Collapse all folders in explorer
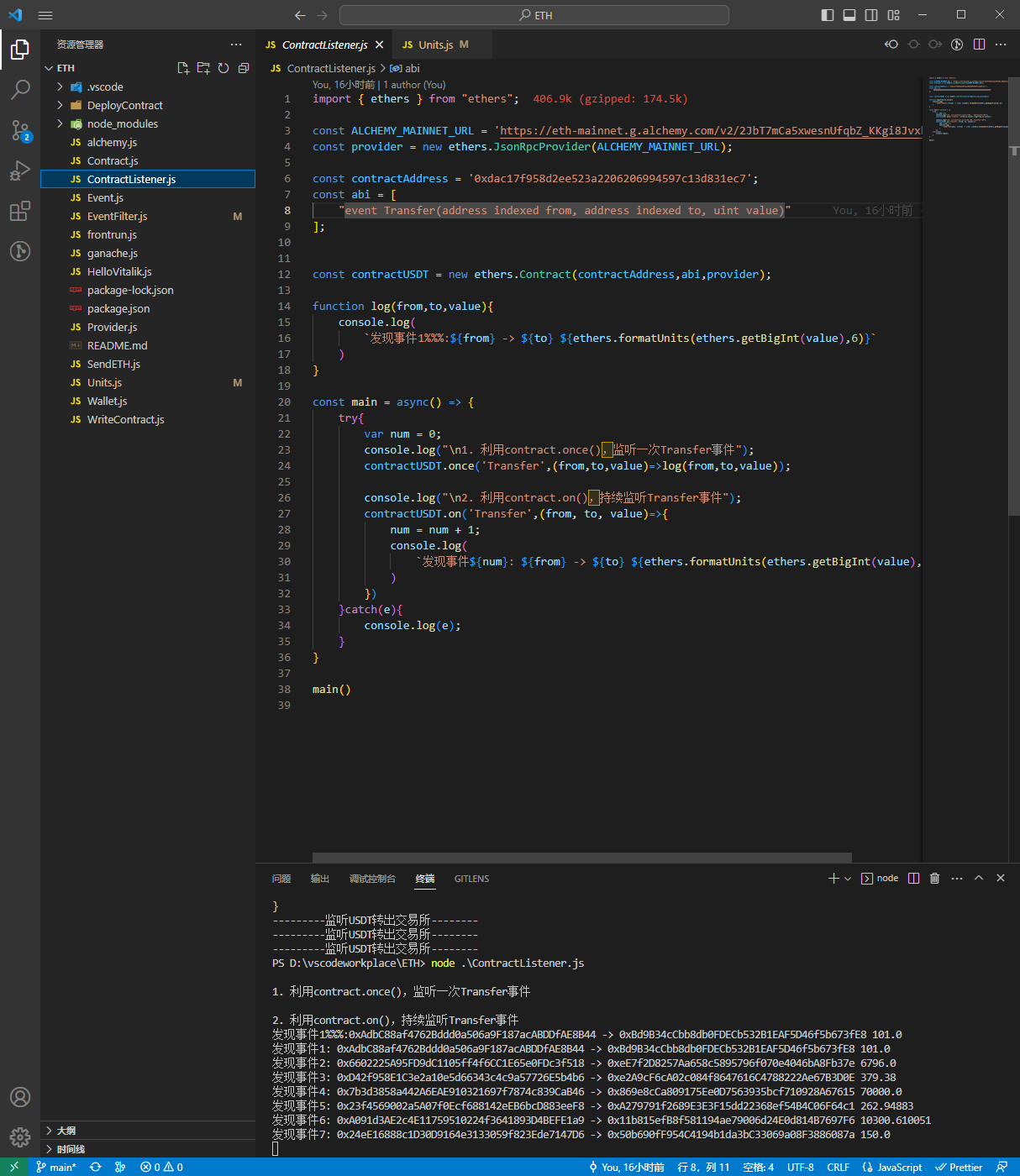 pyautogui.click(x=244, y=68)
